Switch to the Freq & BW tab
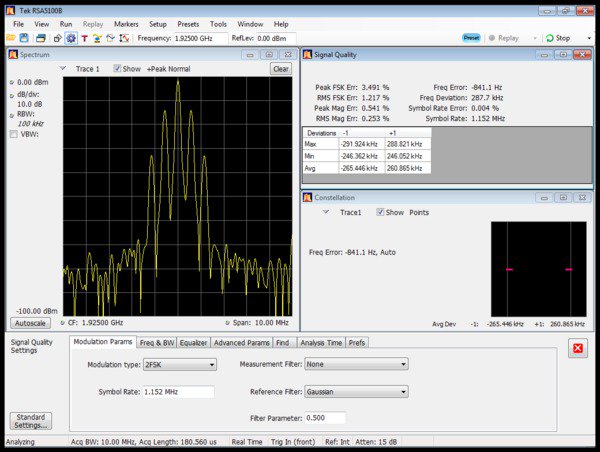Image resolution: width=600 pixels, height=452 pixels. click(x=158, y=342)
